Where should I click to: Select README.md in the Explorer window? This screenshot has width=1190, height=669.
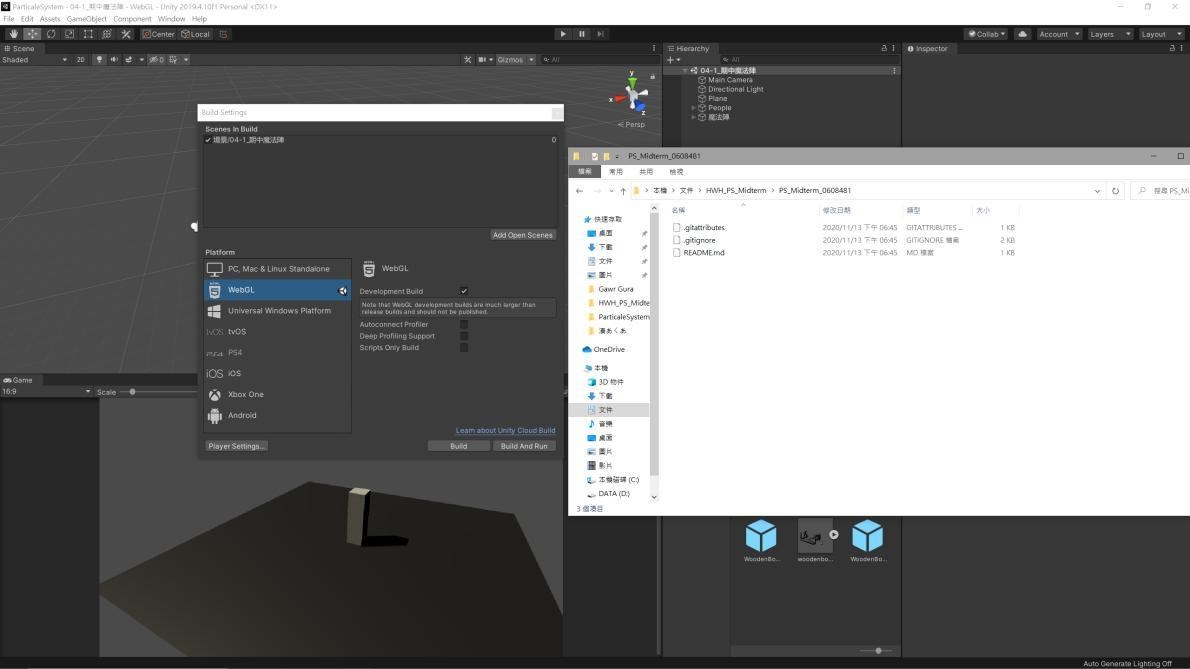click(x=703, y=252)
